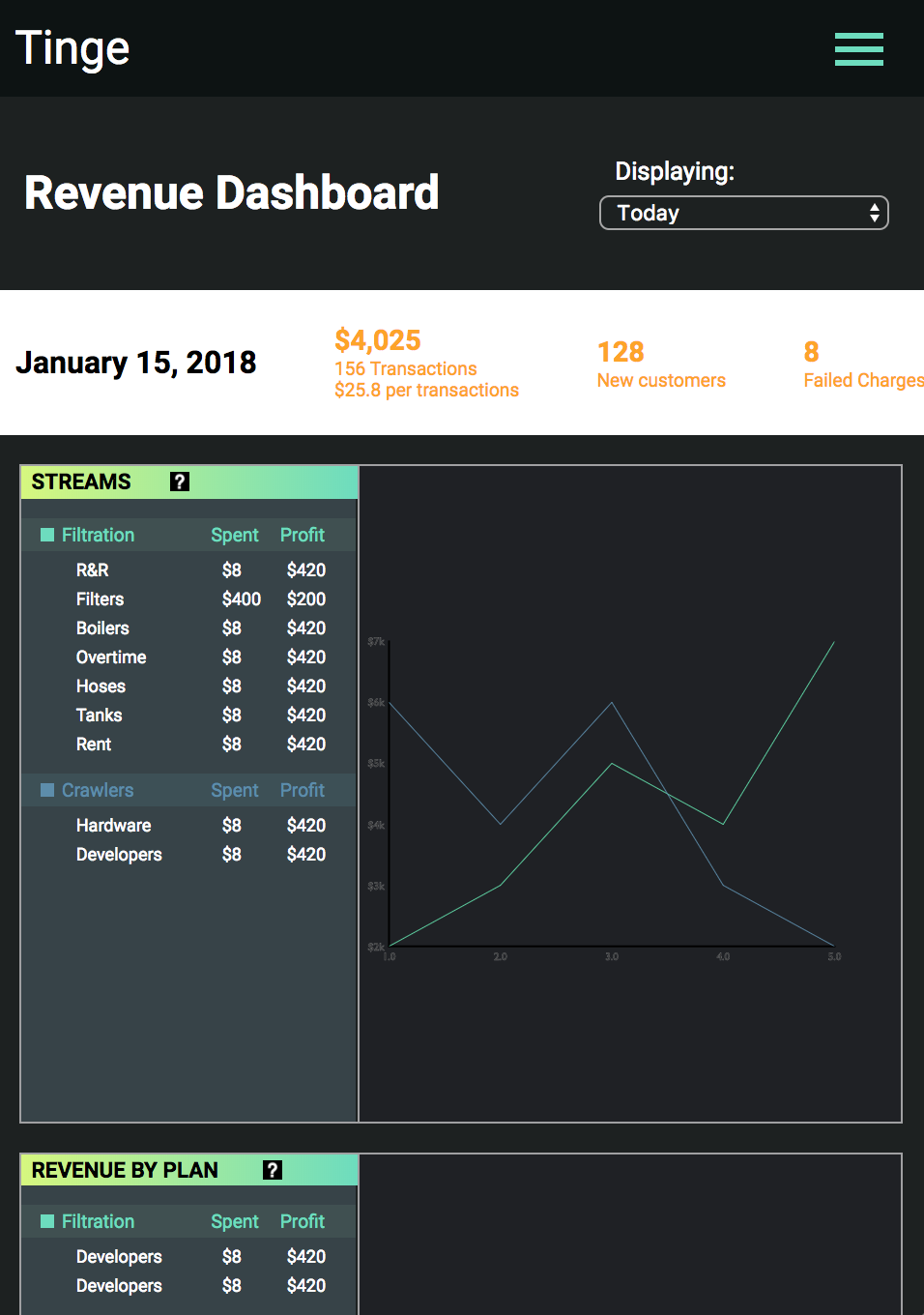Click the 128 new customers figure
Image resolution: width=924 pixels, height=1315 pixels.
(621, 352)
